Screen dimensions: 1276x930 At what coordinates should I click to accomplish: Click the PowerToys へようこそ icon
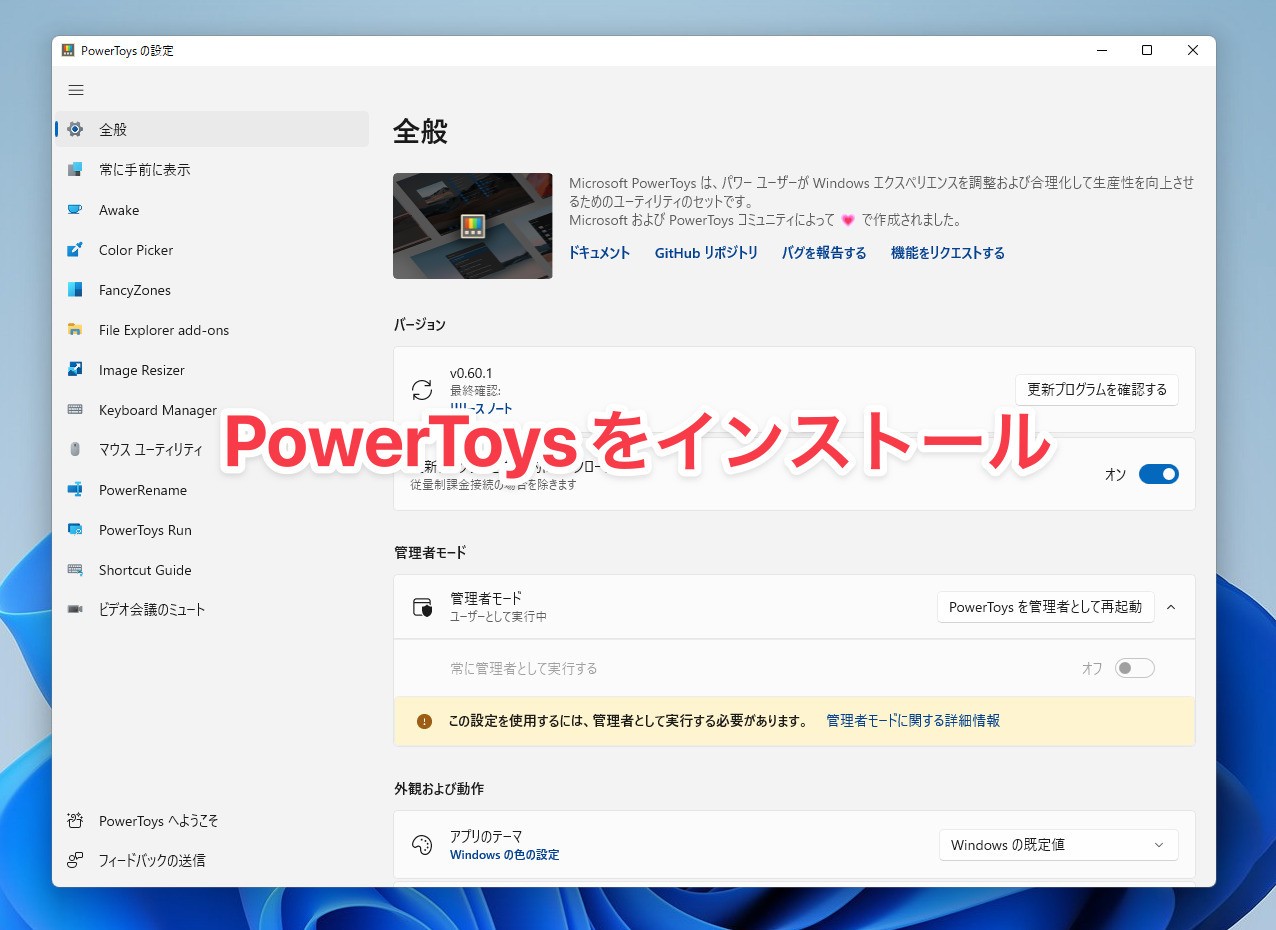(75, 821)
